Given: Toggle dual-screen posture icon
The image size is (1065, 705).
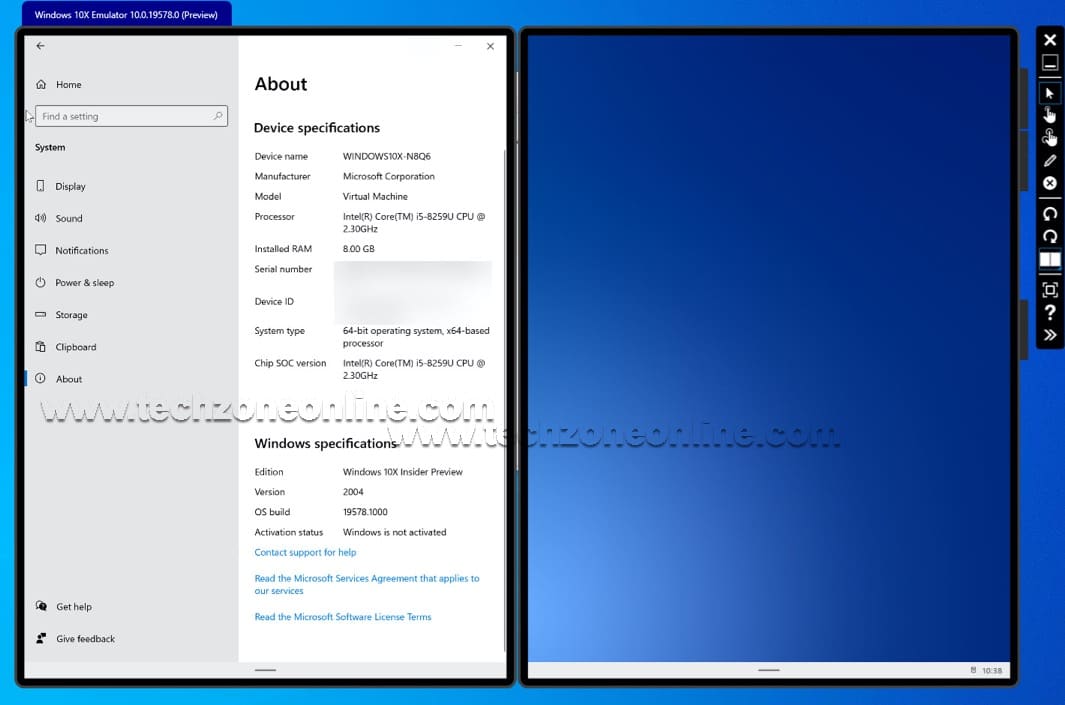Looking at the screenshot, I should (x=1049, y=259).
